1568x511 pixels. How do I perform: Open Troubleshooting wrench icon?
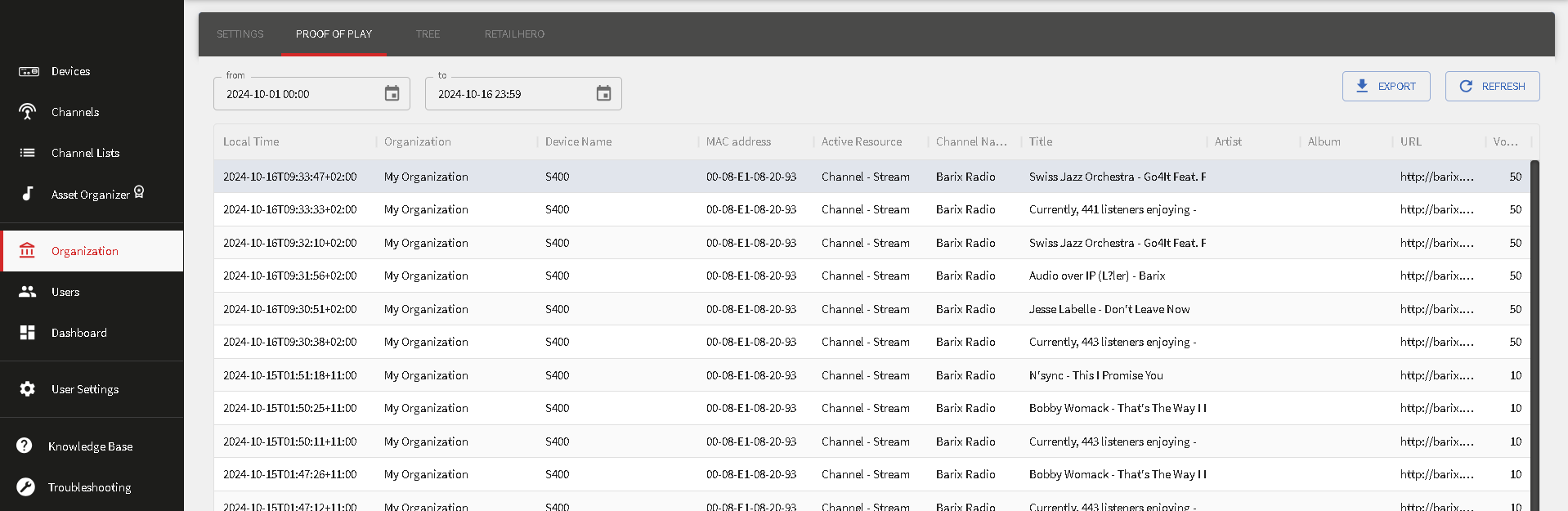point(25,487)
